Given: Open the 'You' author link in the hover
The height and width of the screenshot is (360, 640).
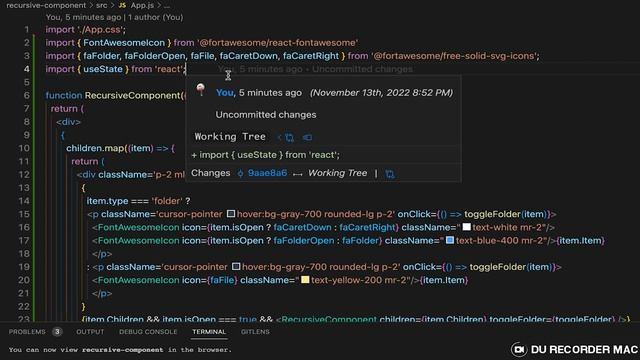Looking at the screenshot, I should coord(225,93).
